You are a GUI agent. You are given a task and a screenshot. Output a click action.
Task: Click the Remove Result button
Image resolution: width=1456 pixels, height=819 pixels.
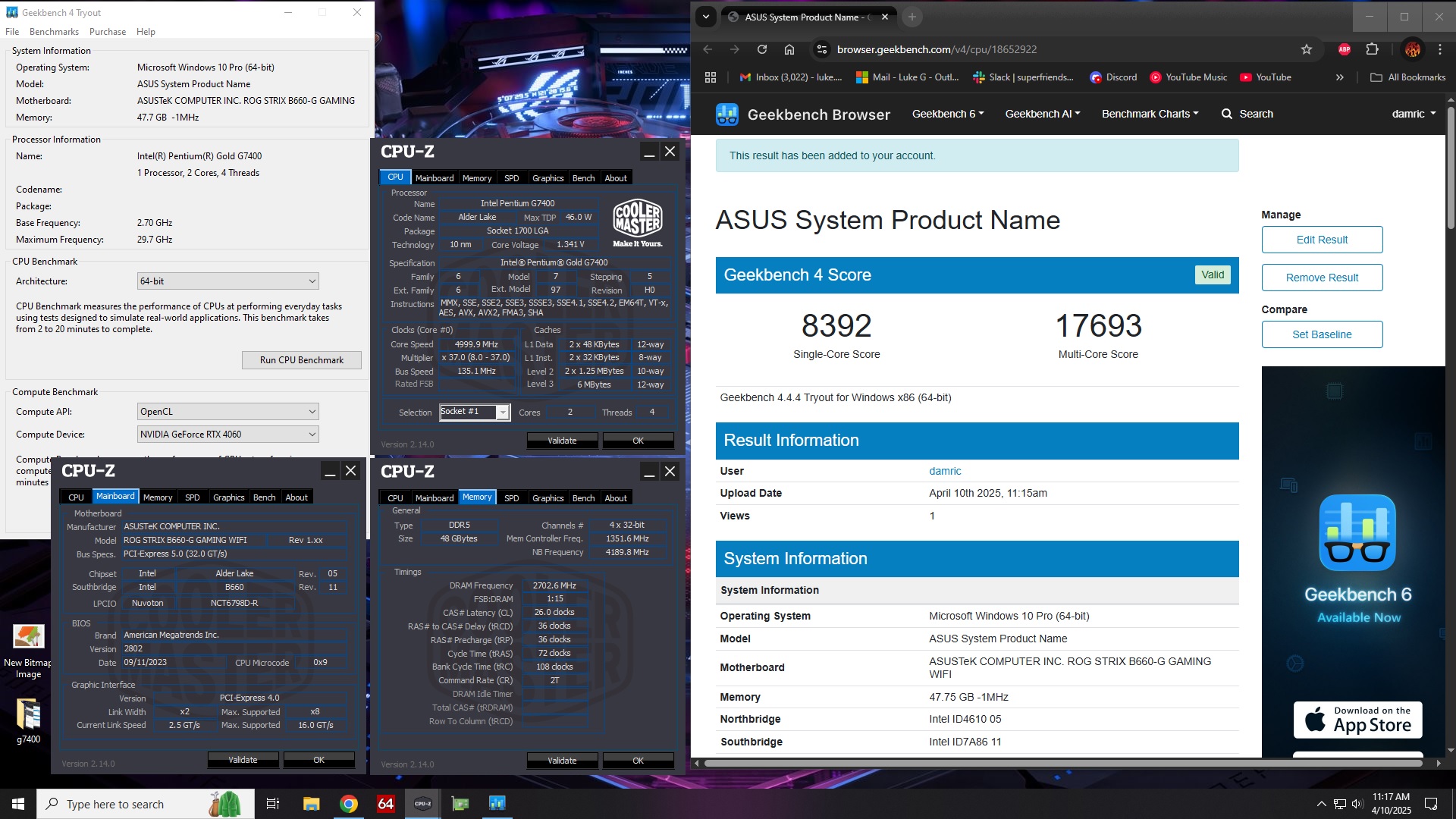click(x=1322, y=278)
